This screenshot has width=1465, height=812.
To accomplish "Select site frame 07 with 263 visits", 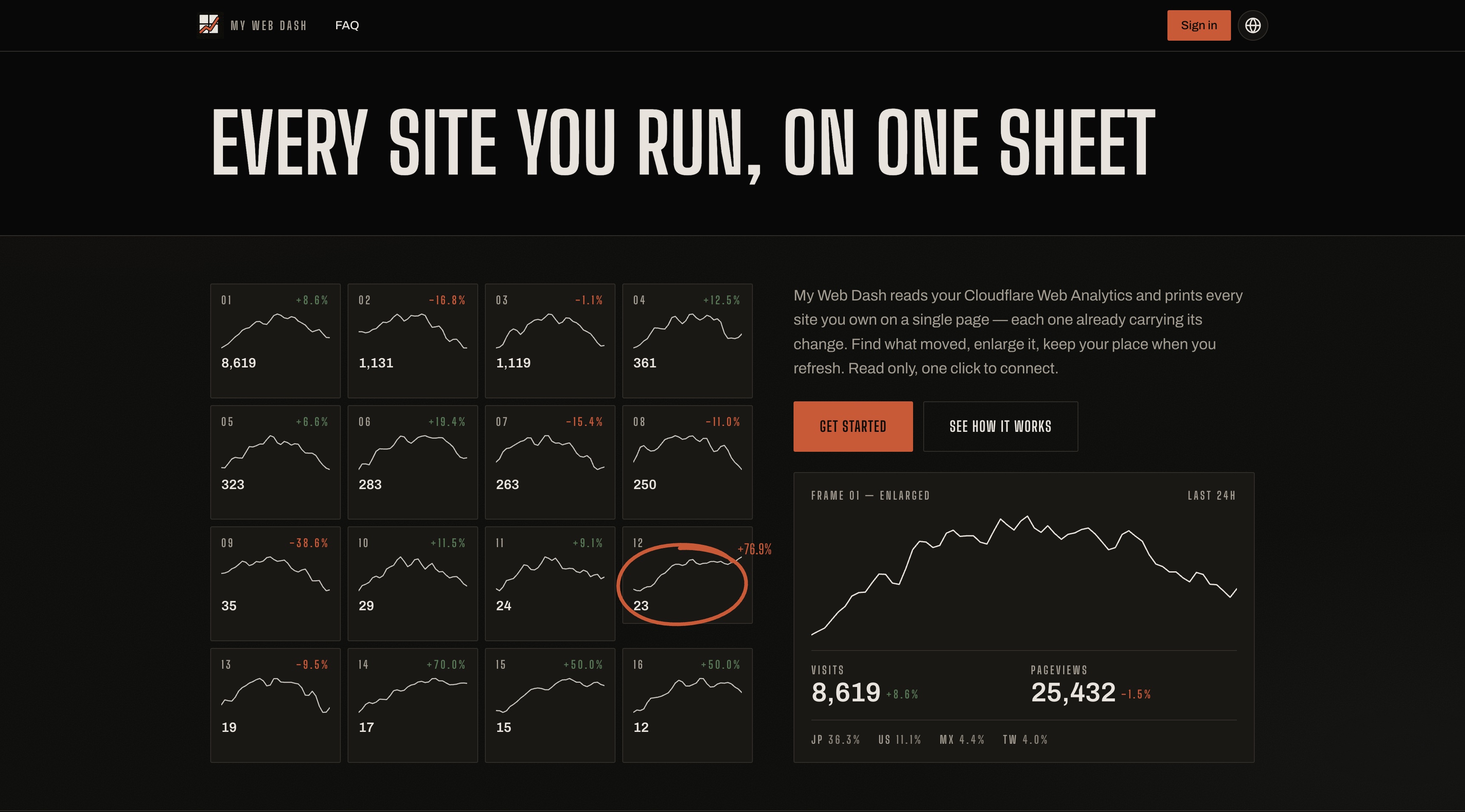I will pyautogui.click(x=550, y=462).
